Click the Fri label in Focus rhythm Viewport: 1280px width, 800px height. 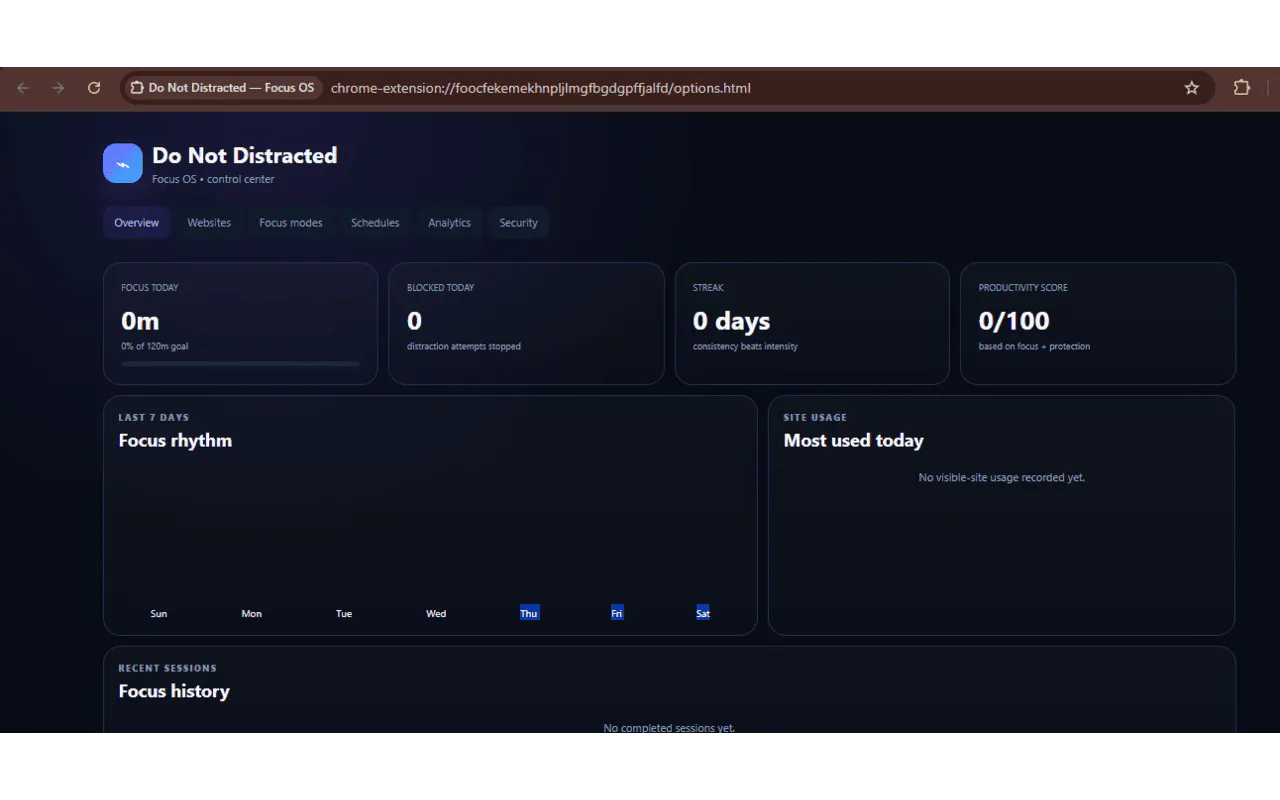(617, 613)
